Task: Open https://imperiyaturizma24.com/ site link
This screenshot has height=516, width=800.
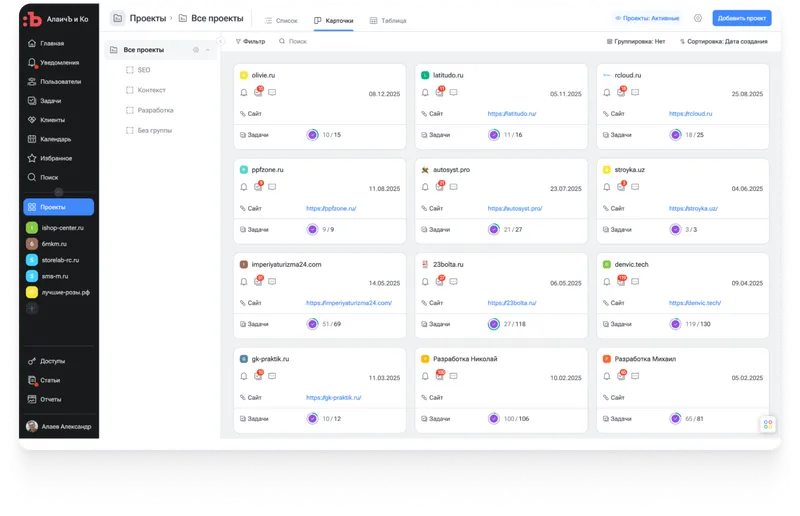Action: tap(349, 303)
